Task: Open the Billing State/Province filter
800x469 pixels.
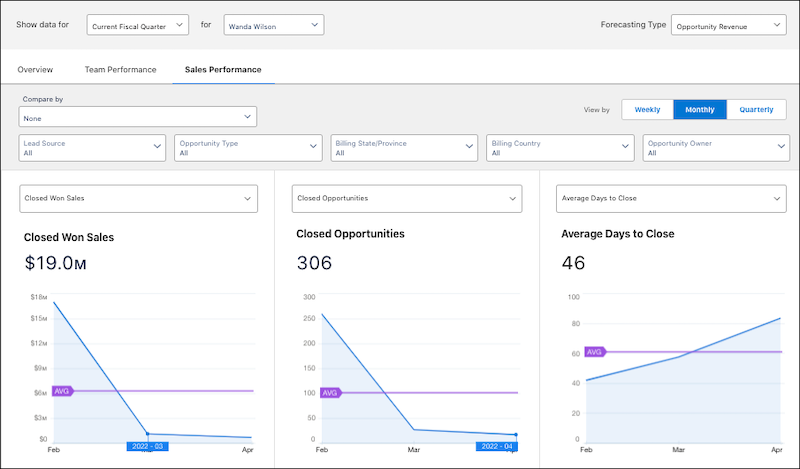Action: click(404, 148)
